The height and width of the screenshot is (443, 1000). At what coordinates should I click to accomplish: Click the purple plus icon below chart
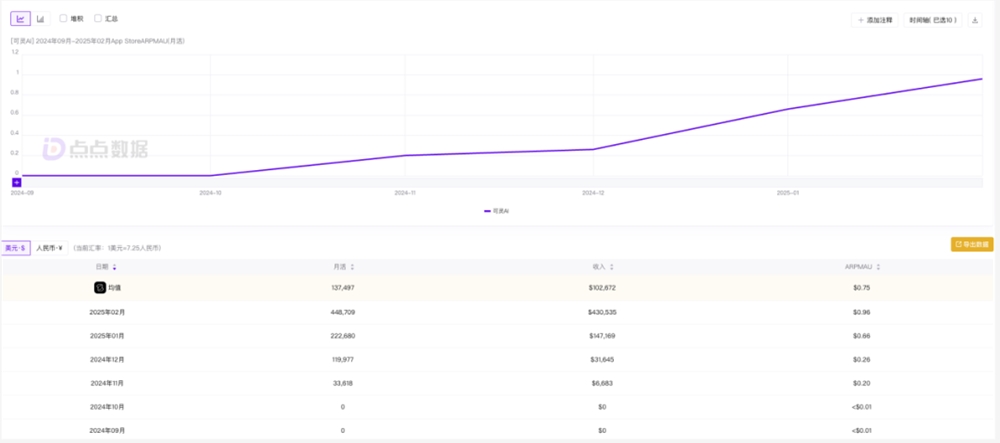pos(17,182)
